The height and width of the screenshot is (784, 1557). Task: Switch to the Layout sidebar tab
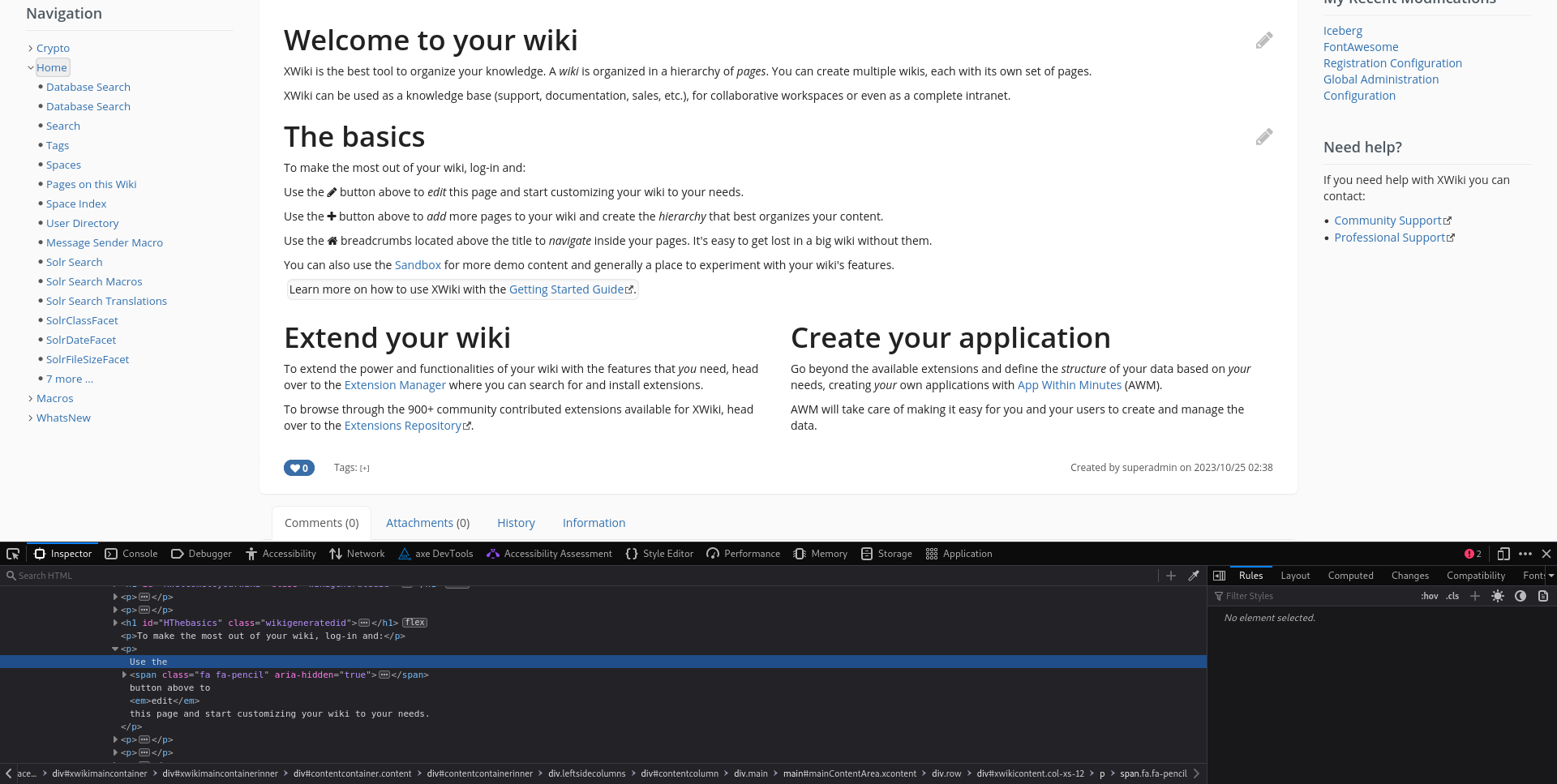tap(1295, 576)
